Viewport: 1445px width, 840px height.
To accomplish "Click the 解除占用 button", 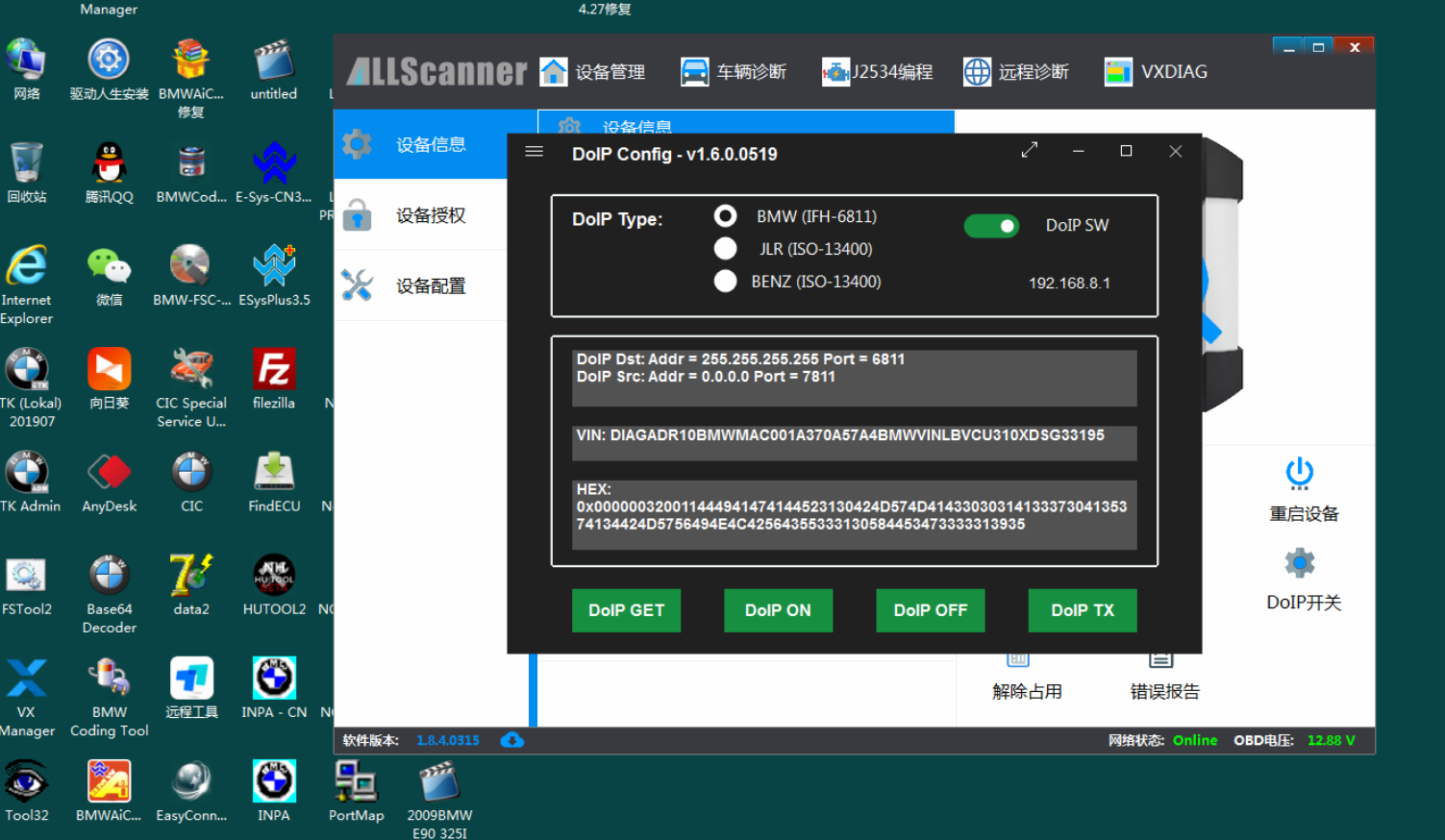I will click(x=1027, y=677).
